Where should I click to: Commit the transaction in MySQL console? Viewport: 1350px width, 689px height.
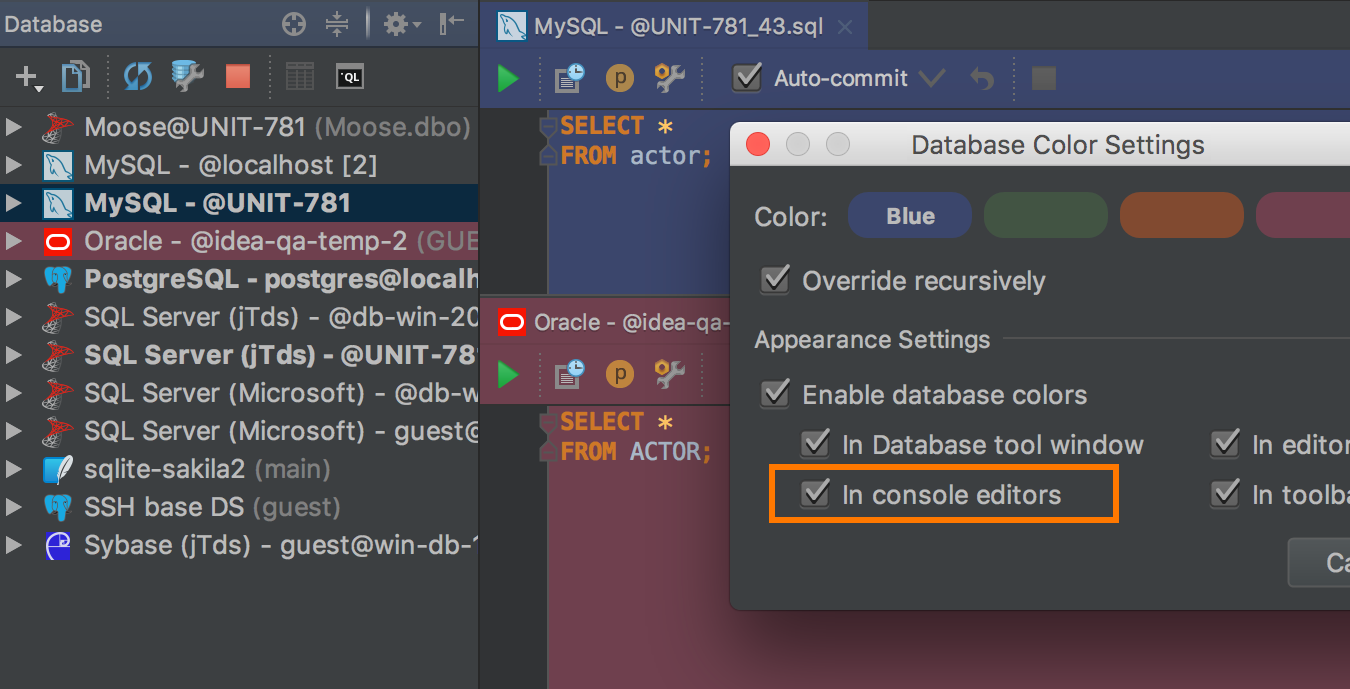pos(931,78)
